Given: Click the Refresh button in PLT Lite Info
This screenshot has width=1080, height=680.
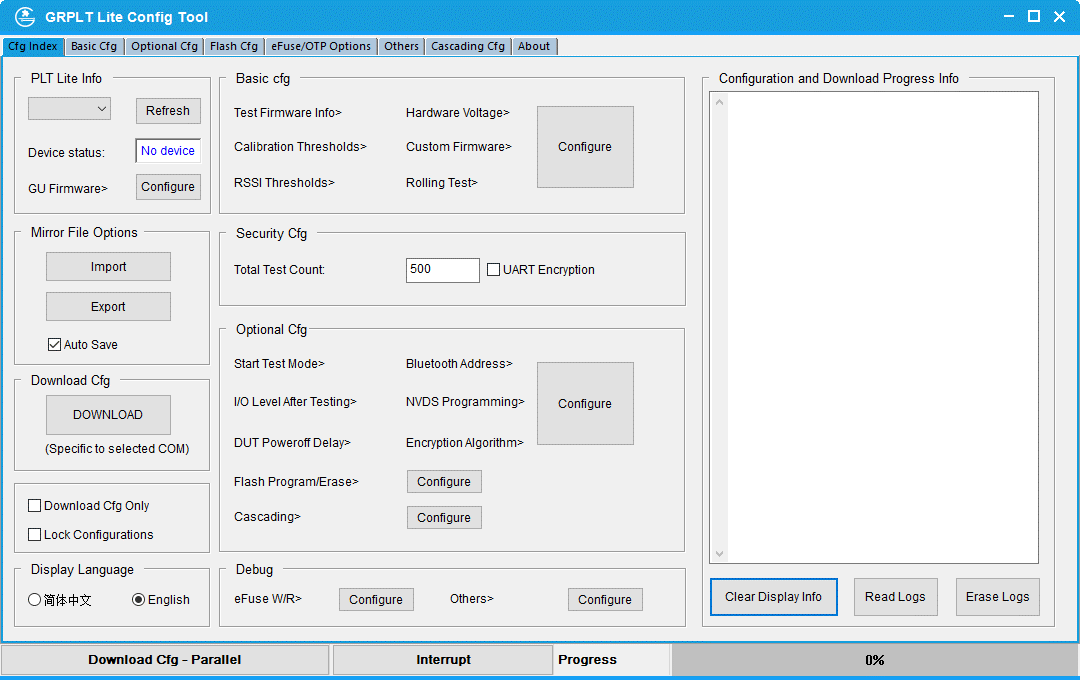Looking at the screenshot, I should 167,110.
